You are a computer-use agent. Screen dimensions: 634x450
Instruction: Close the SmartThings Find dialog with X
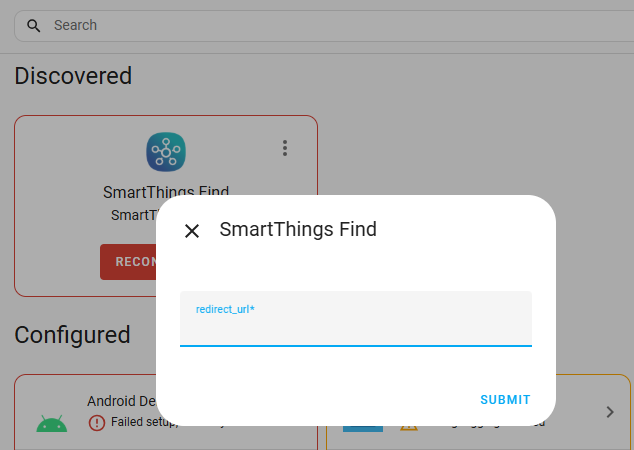coord(192,231)
